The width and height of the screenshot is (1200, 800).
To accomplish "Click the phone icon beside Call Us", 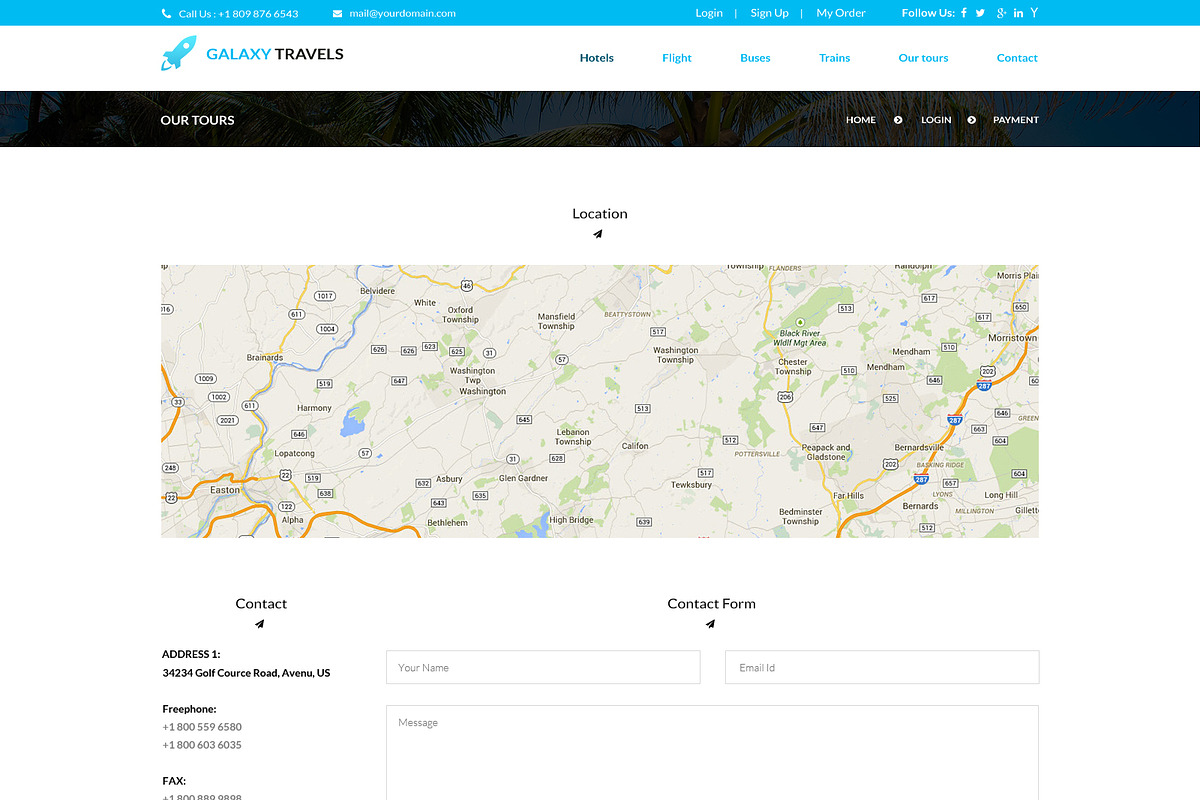I will (x=166, y=14).
